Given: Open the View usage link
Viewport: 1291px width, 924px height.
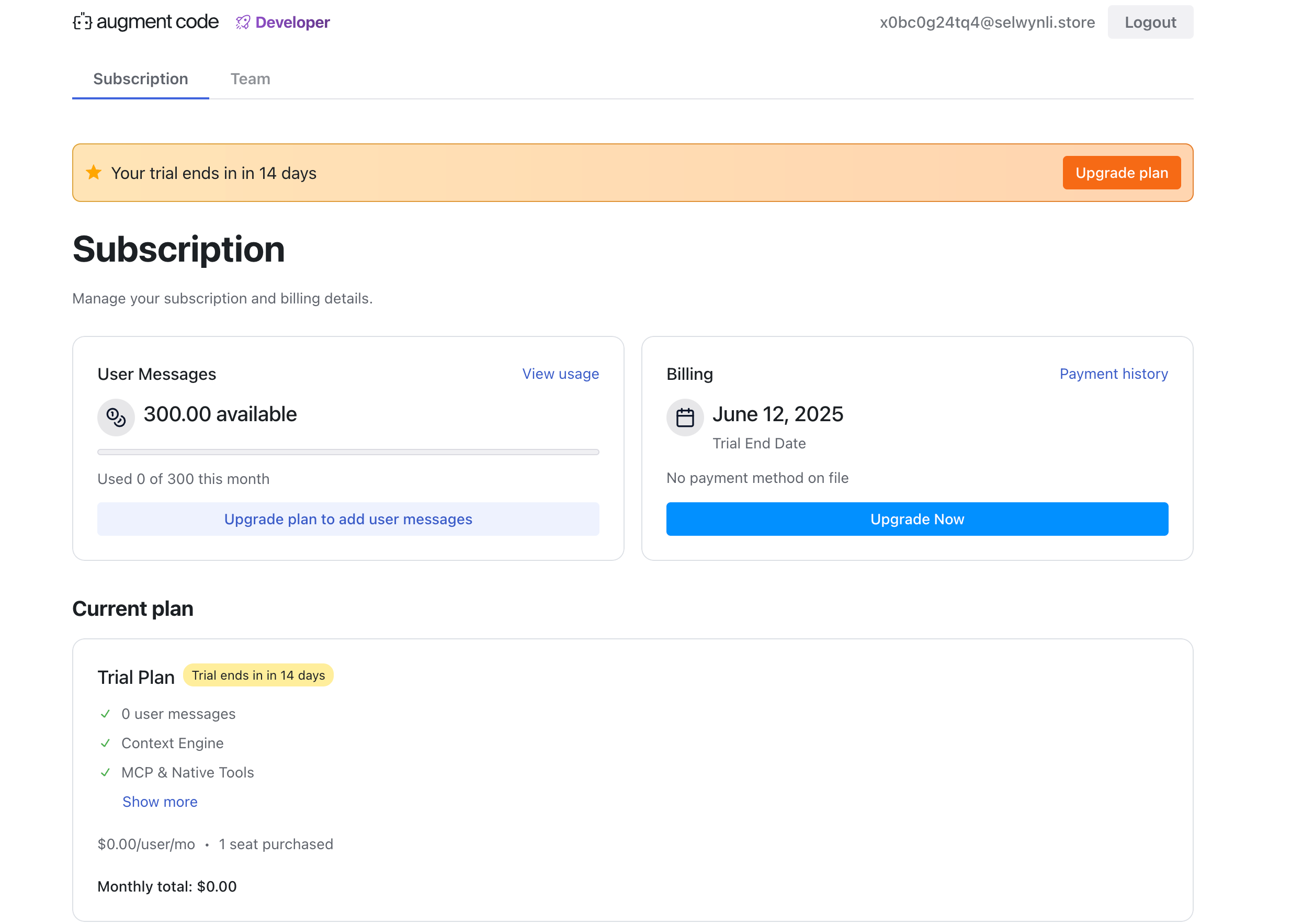Looking at the screenshot, I should point(560,374).
